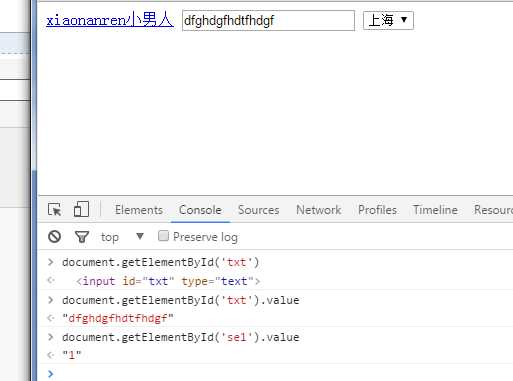Clear the console with the circle-slash icon
The width and height of the screenshot is (513, 381).
54,237
